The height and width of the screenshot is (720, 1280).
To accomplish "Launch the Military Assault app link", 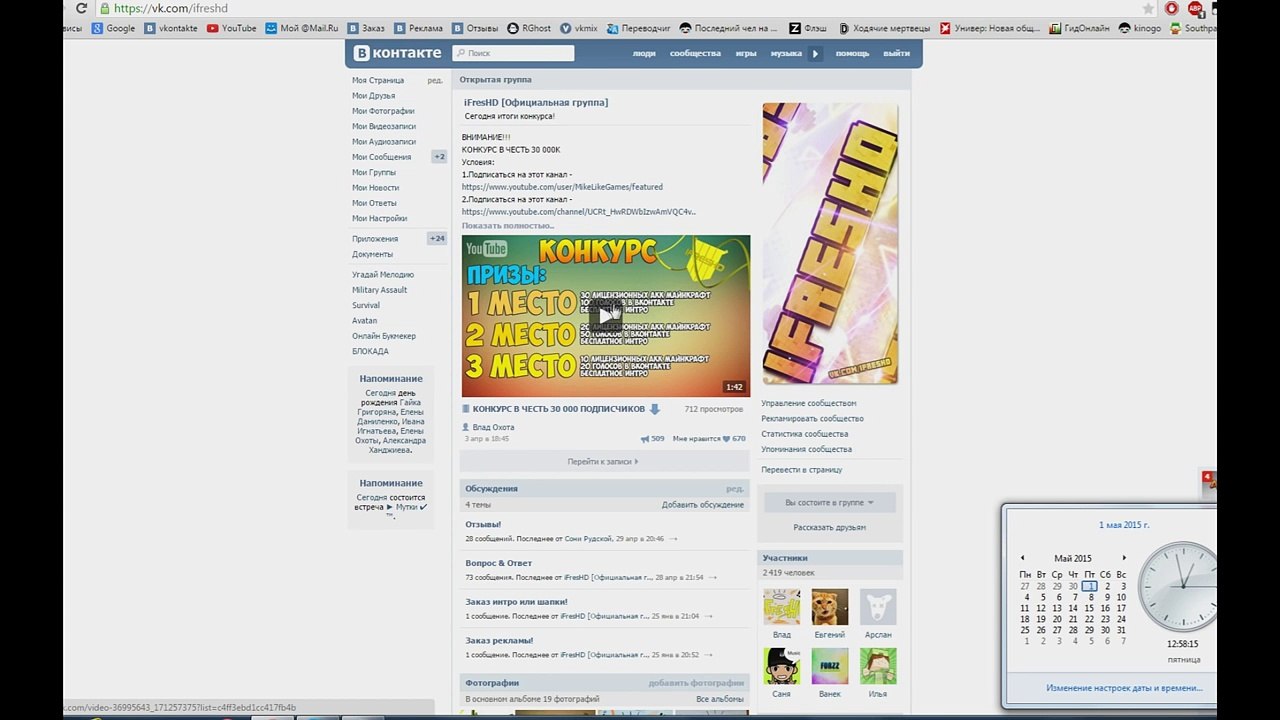I will pyautogui.click(x=379, y=290).
